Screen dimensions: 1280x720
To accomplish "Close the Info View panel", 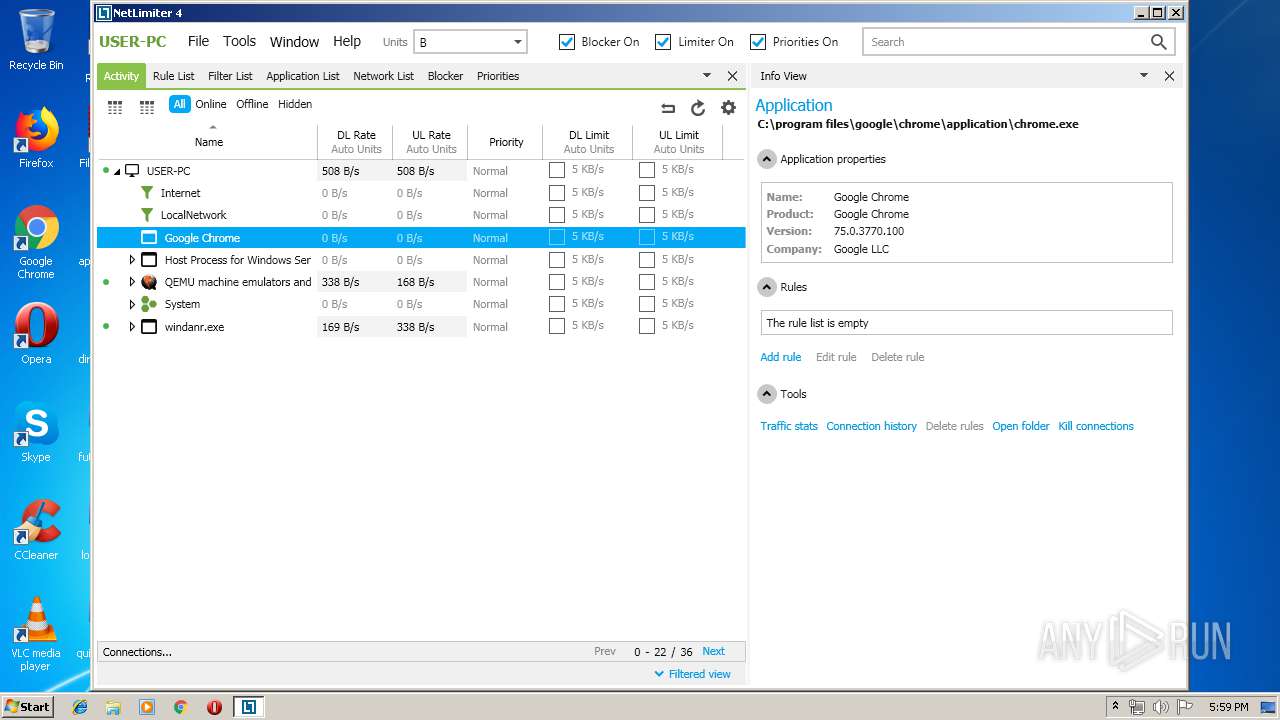I will coord(1169,76).
